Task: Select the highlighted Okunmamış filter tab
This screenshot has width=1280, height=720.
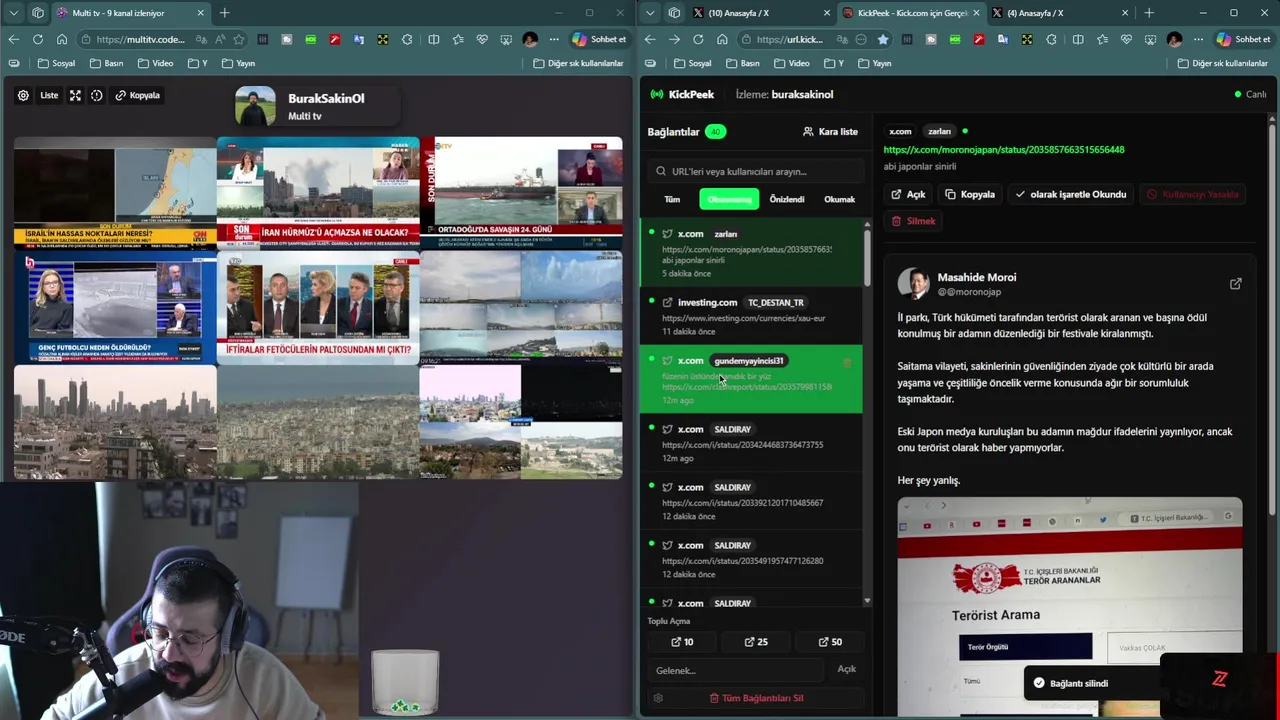Action: point(729,199)
